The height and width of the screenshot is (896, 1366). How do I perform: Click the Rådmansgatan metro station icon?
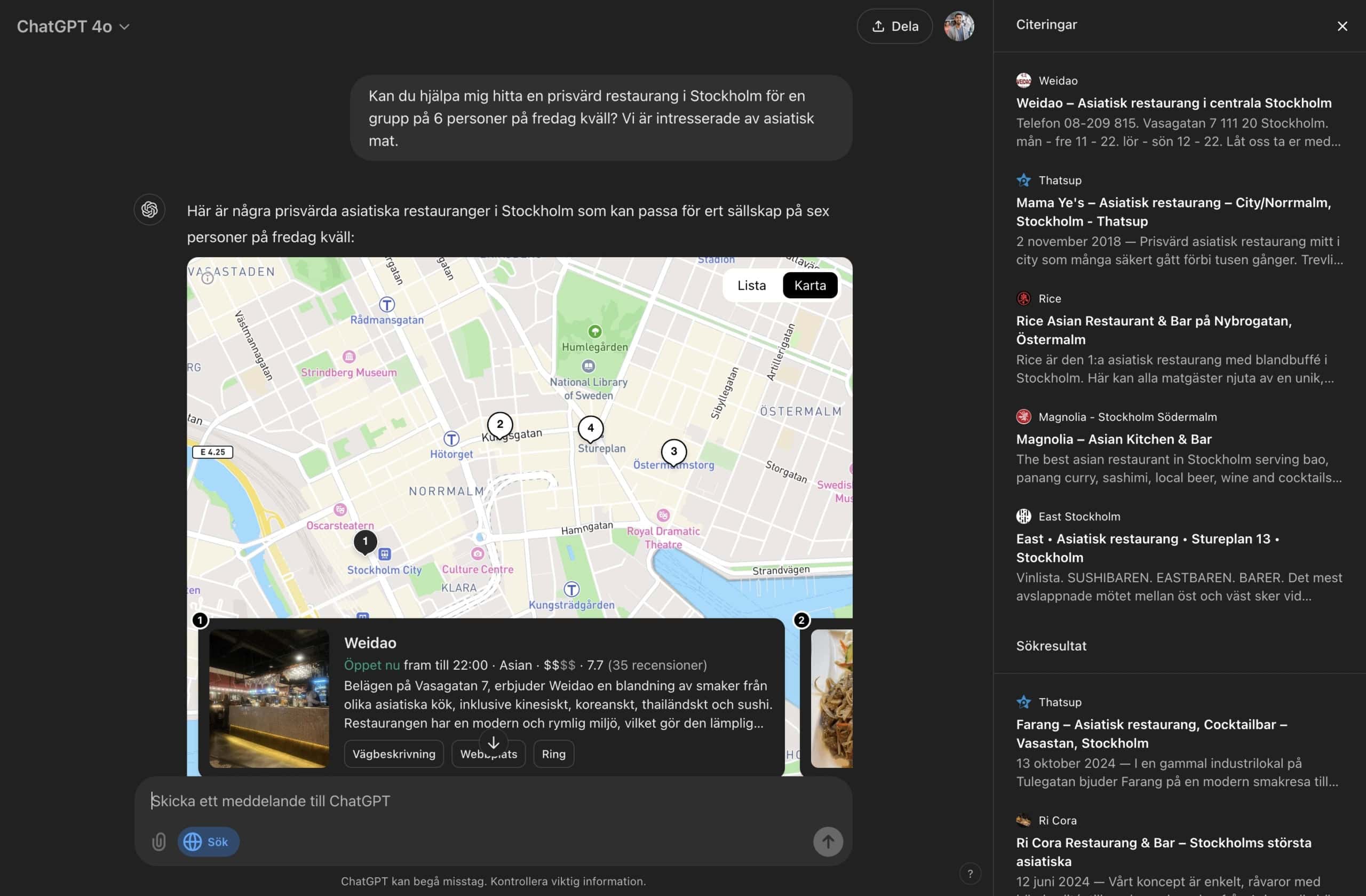(x=387, y=304)
